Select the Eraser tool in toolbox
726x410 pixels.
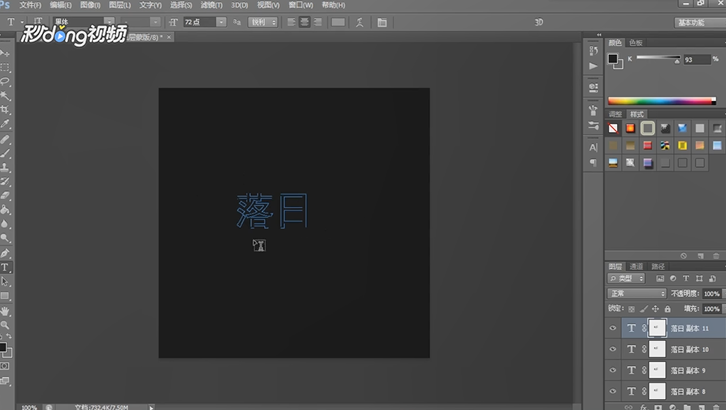5,195
